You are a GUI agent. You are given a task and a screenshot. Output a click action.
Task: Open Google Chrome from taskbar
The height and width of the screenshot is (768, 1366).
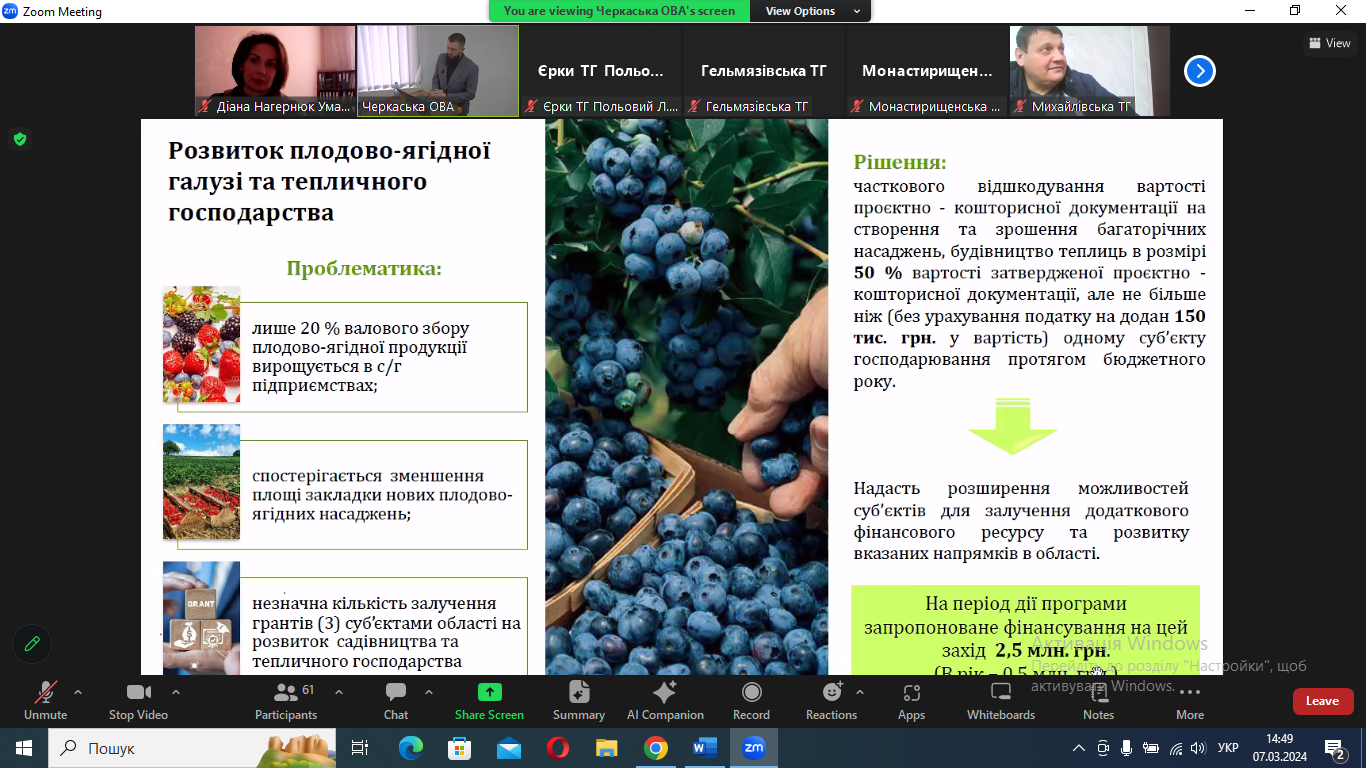click(655, 748)
